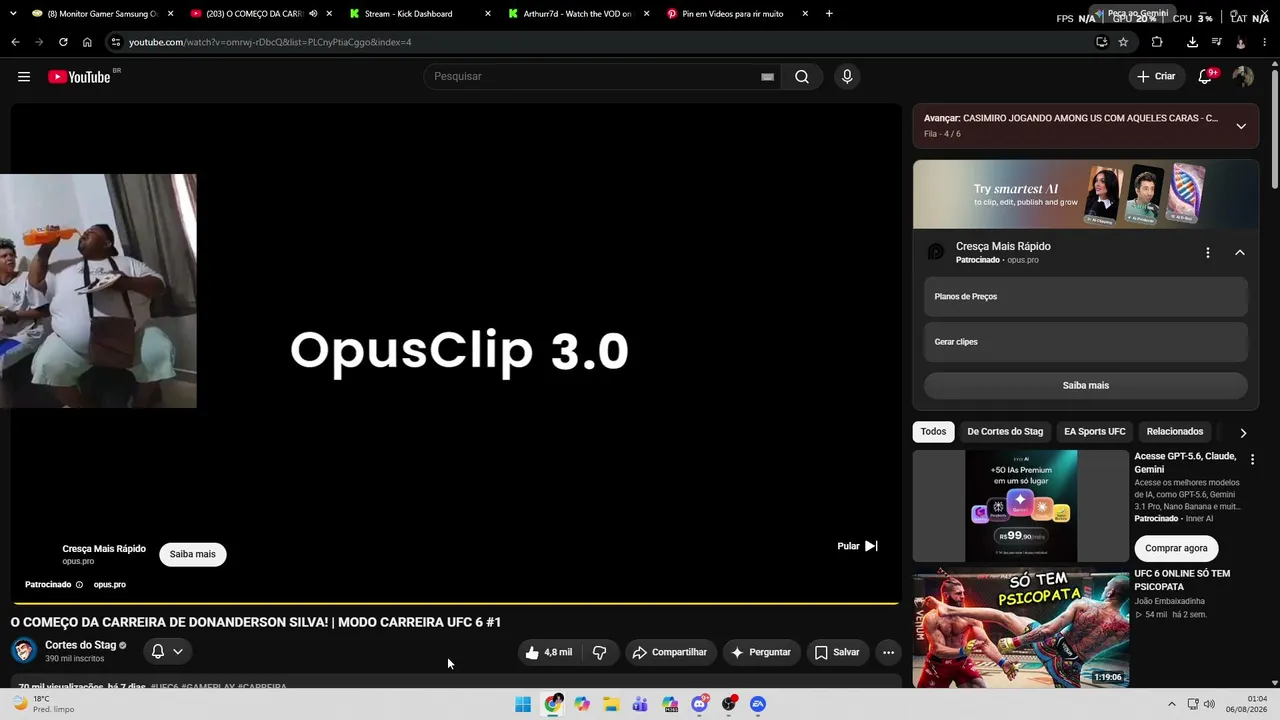Open Cortes do Stag channel avatar
The width and height of the screenshot is (1280, 720).
(24, 651)
